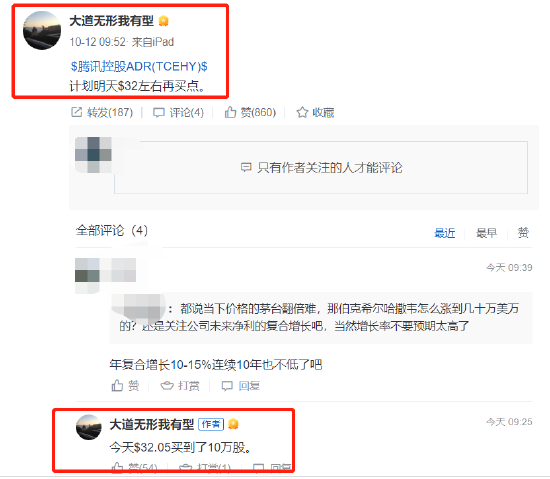The image size is (550, 479).
Task: Click gold badge next to 作者 tag
Action: [x=233, y=424]
